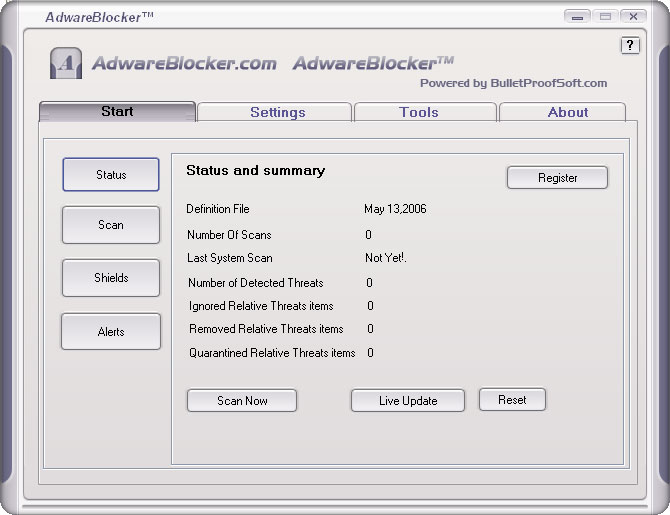Minimize the AdwareBlocker window
This screenshot has height=515, width=670.
[577, 17]
